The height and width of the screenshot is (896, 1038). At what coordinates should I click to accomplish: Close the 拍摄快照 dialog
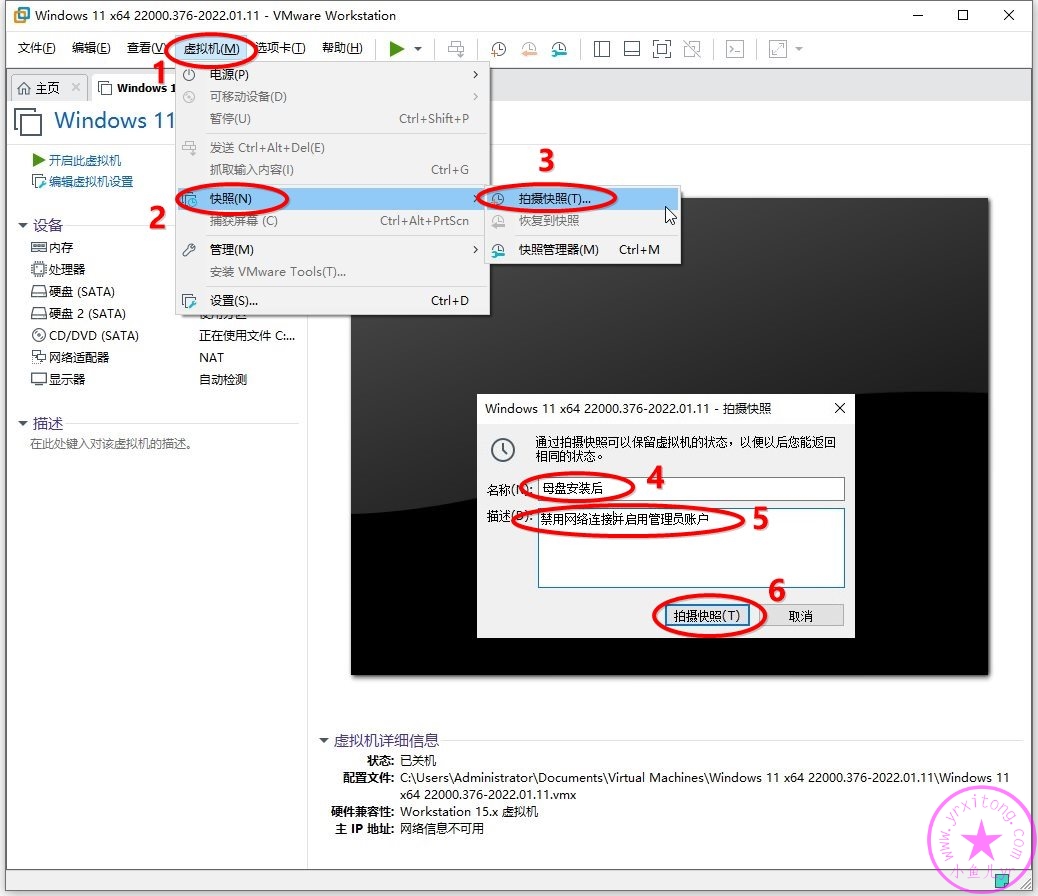839,409
